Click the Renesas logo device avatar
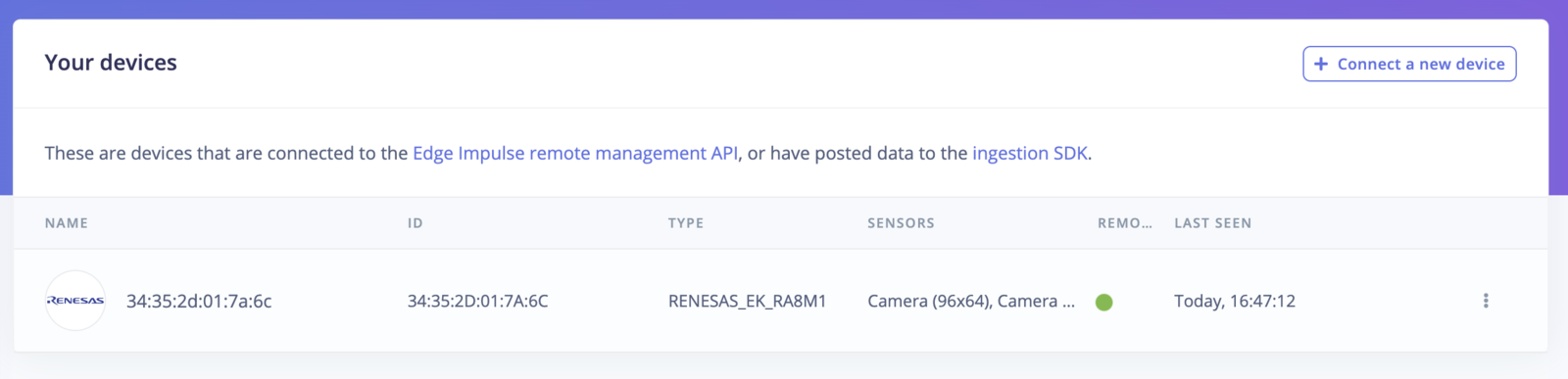This screenshot has width=1568, height=379. [75, 301]
